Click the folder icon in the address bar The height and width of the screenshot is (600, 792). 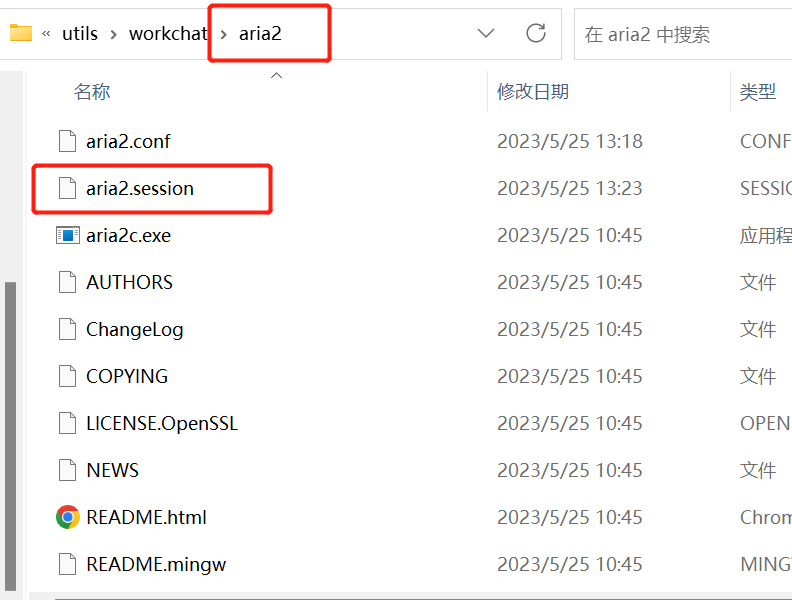point(21,33)
